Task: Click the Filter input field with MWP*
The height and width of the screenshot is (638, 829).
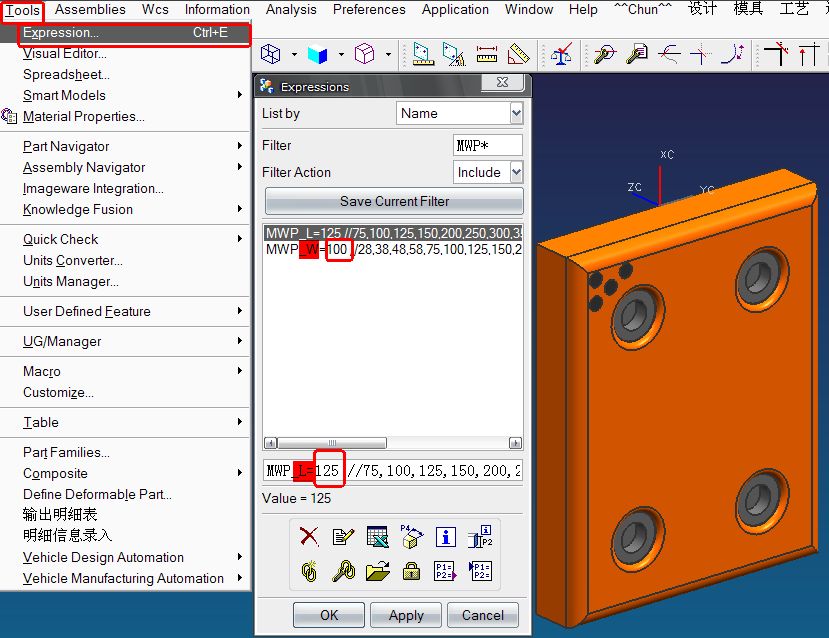Action: [x=487, y=145]
